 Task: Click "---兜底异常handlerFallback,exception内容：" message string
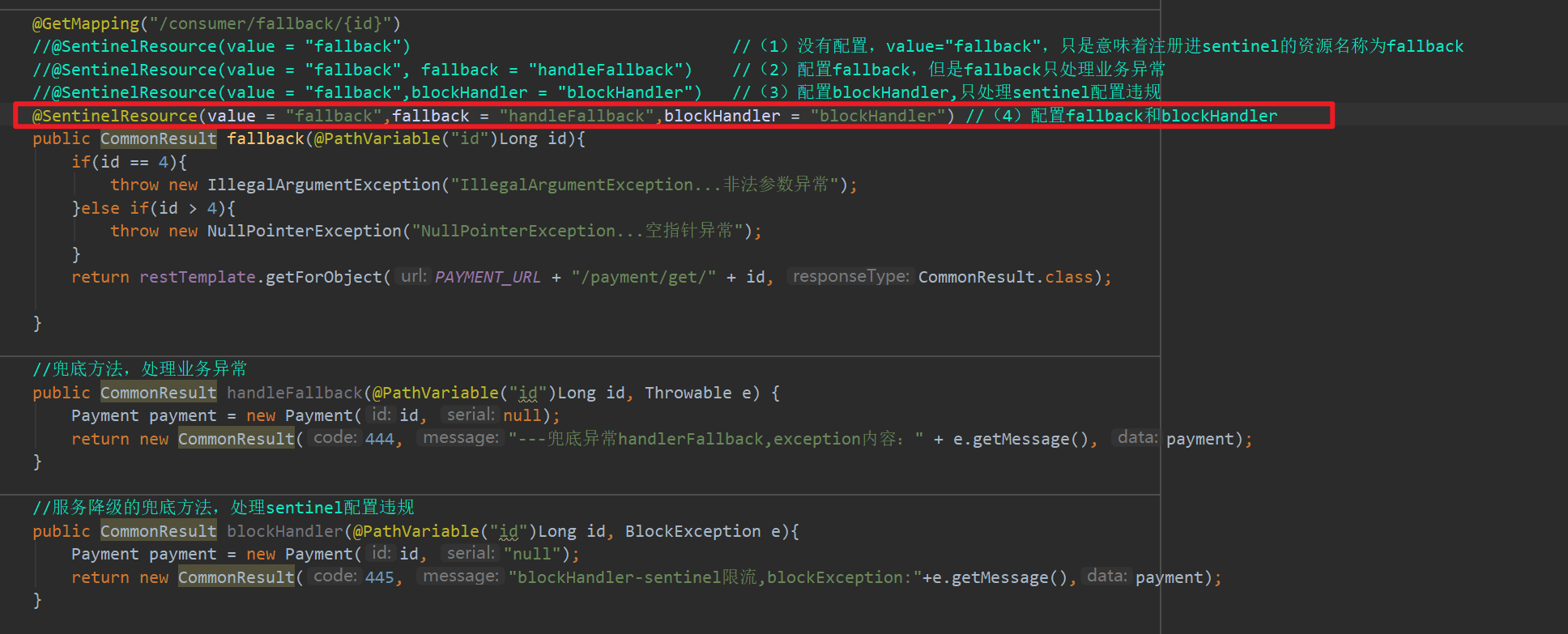point(716,439)
